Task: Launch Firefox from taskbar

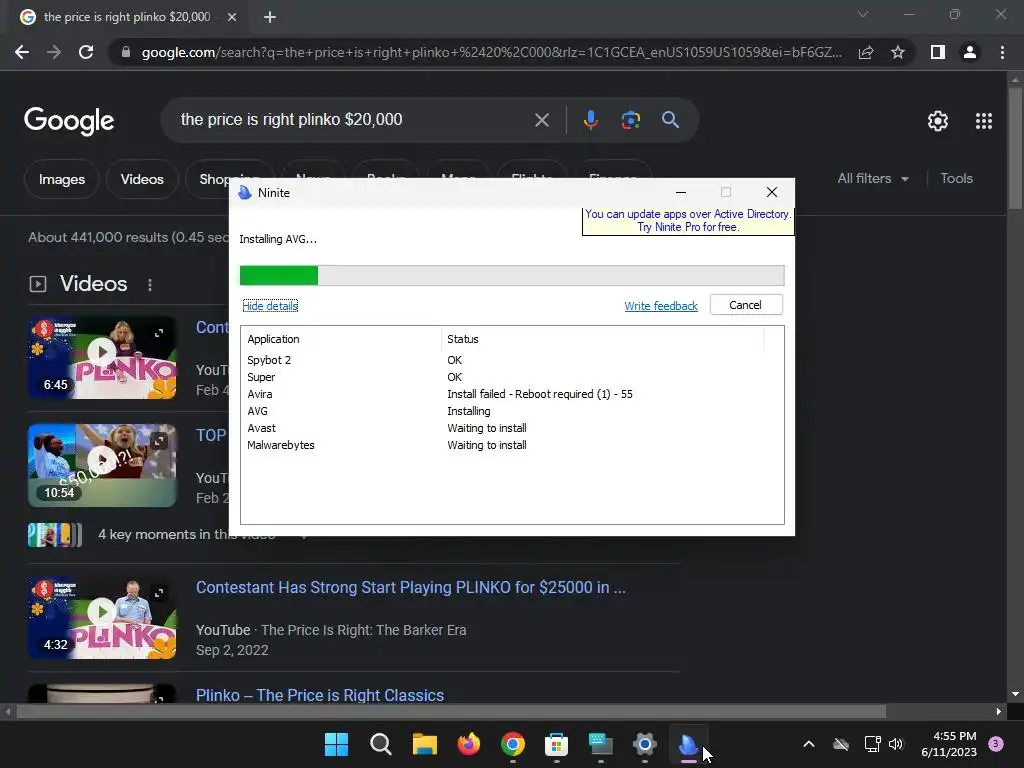Action: [x=468, y=744]
